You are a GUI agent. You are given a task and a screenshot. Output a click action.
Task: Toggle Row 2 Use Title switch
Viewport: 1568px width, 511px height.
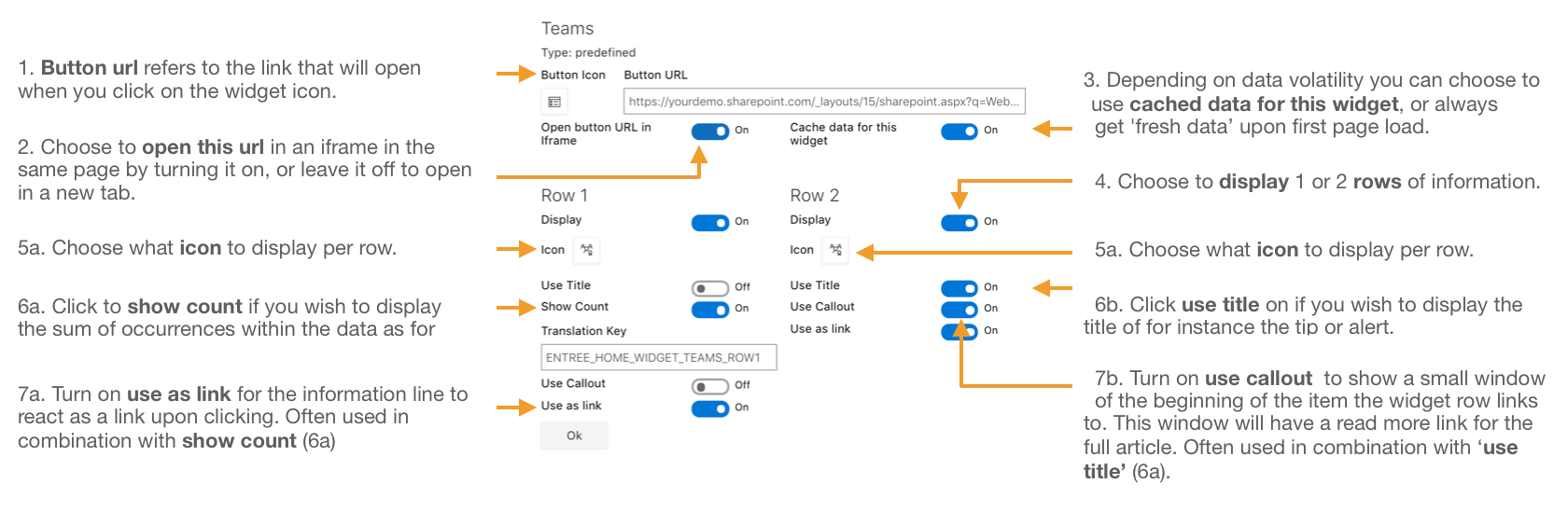[959, 288]
